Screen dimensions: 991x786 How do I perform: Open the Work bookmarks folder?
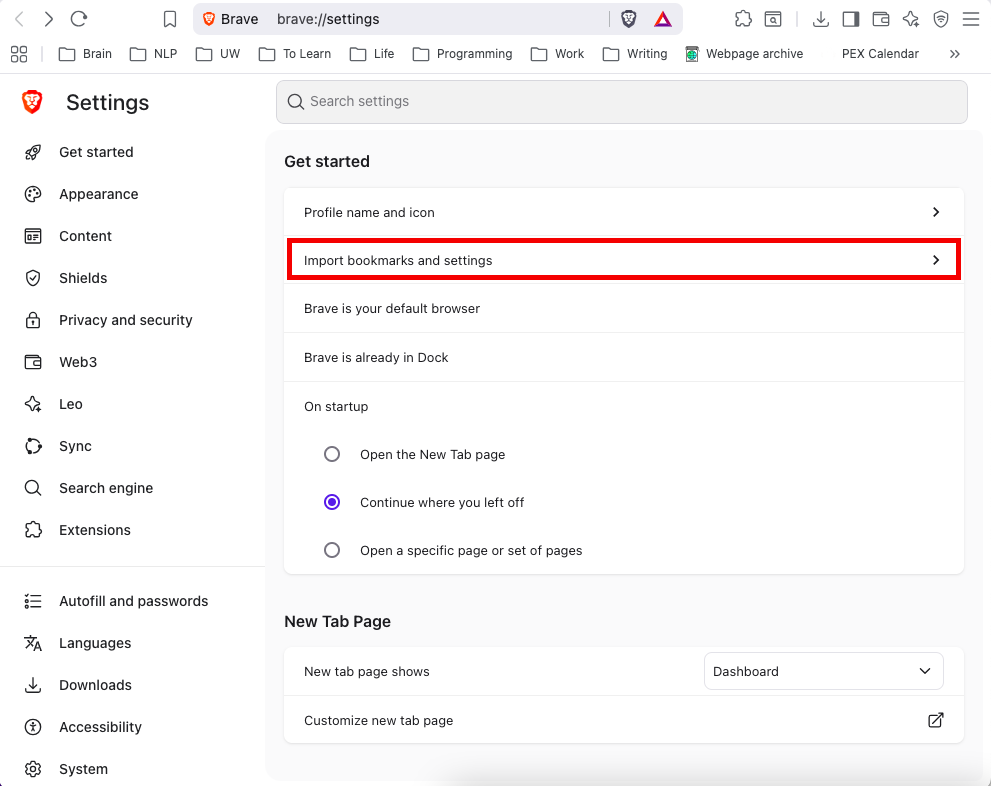[557, 54]
